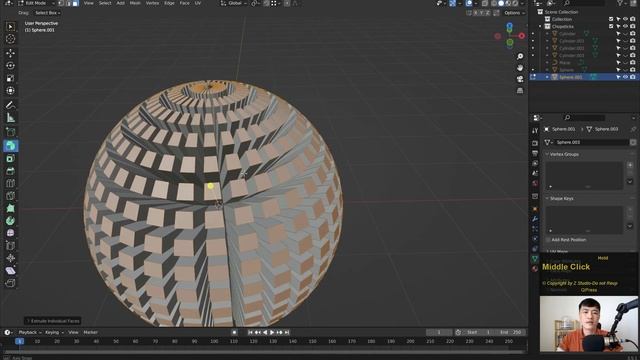Screen dimensions: 640x360
Task: Select the Edge Slide tool
Action: click(x=11, y=246)
